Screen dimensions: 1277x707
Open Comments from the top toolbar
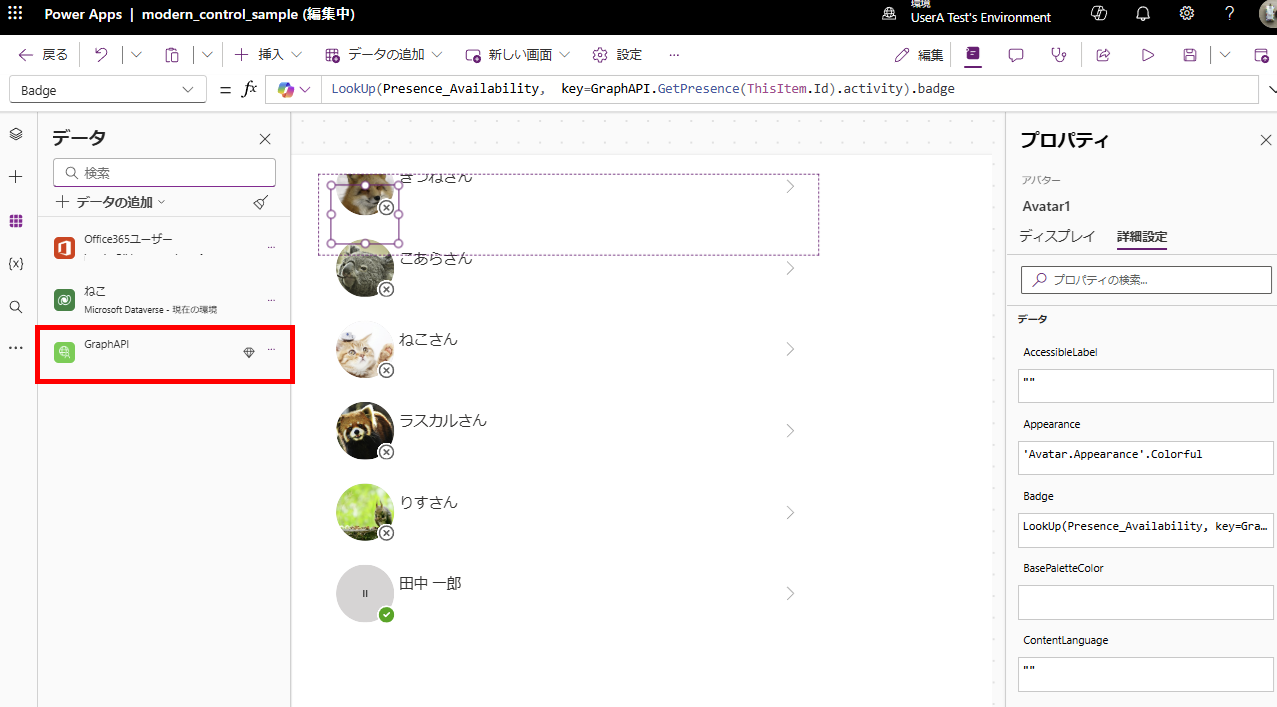click(1015, 54)
